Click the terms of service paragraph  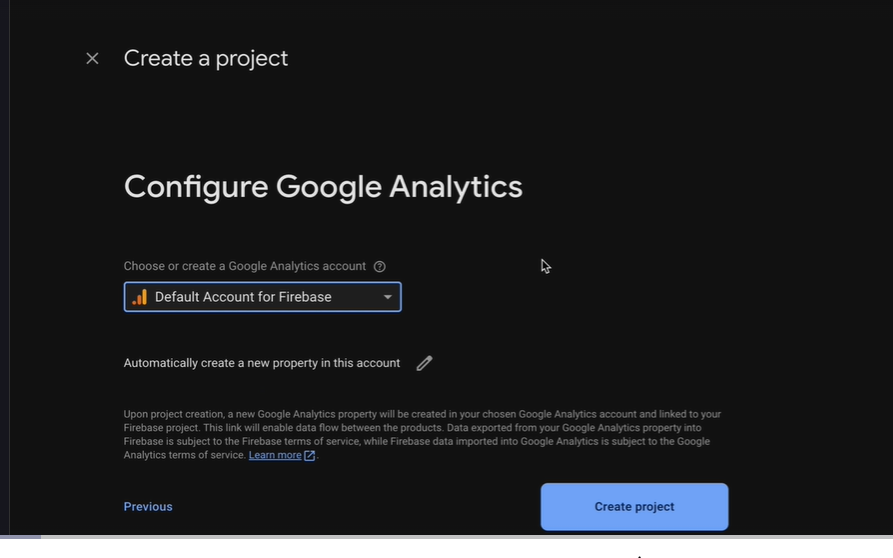422,434
